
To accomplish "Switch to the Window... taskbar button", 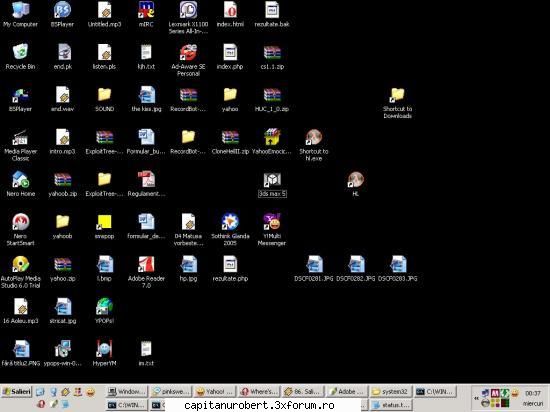I will tap(127, 391).
